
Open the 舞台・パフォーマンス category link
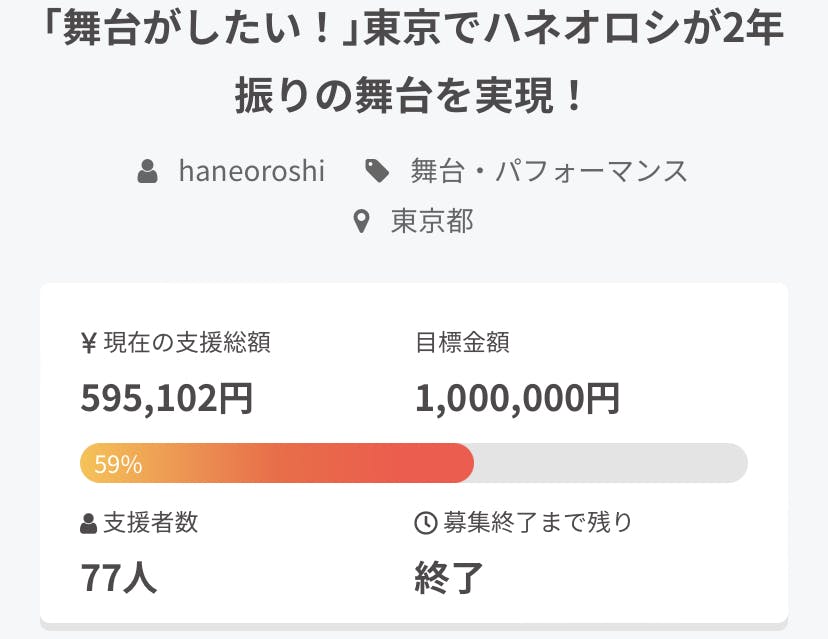click(549, 171)
